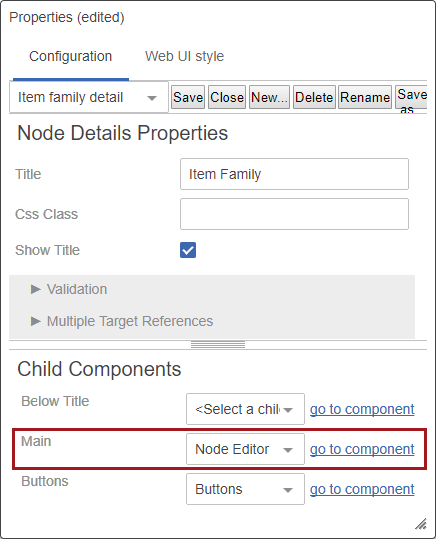Click the Save as button

tap(411, 97)
